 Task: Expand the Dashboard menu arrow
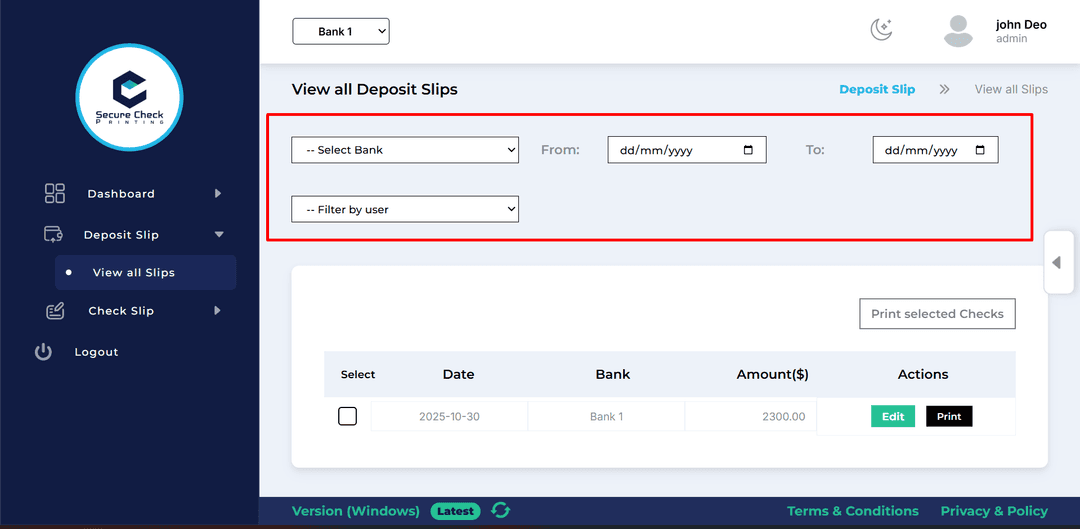pos(218,193)
